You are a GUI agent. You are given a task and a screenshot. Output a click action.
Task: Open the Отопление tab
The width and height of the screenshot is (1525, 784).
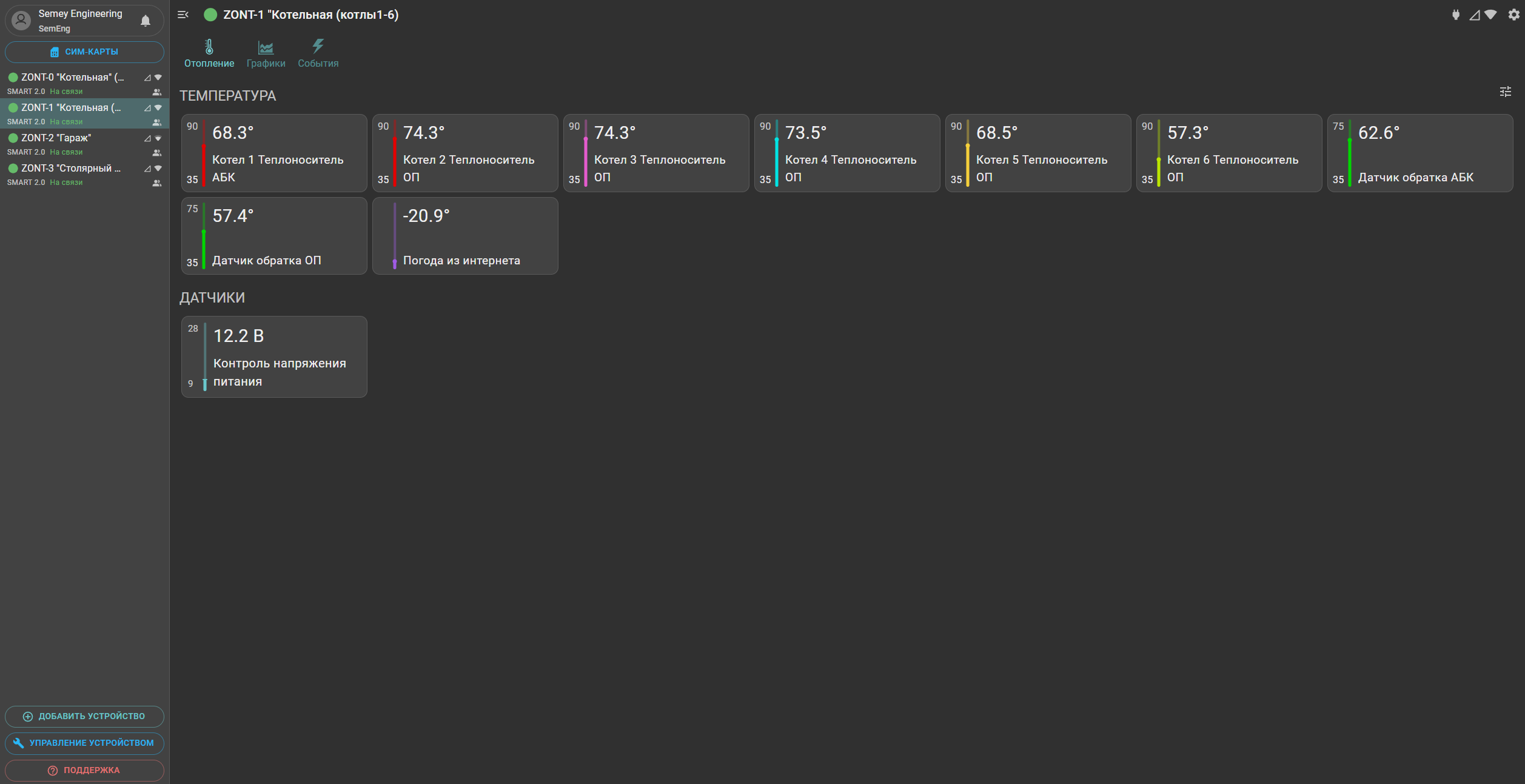[209, 53]
